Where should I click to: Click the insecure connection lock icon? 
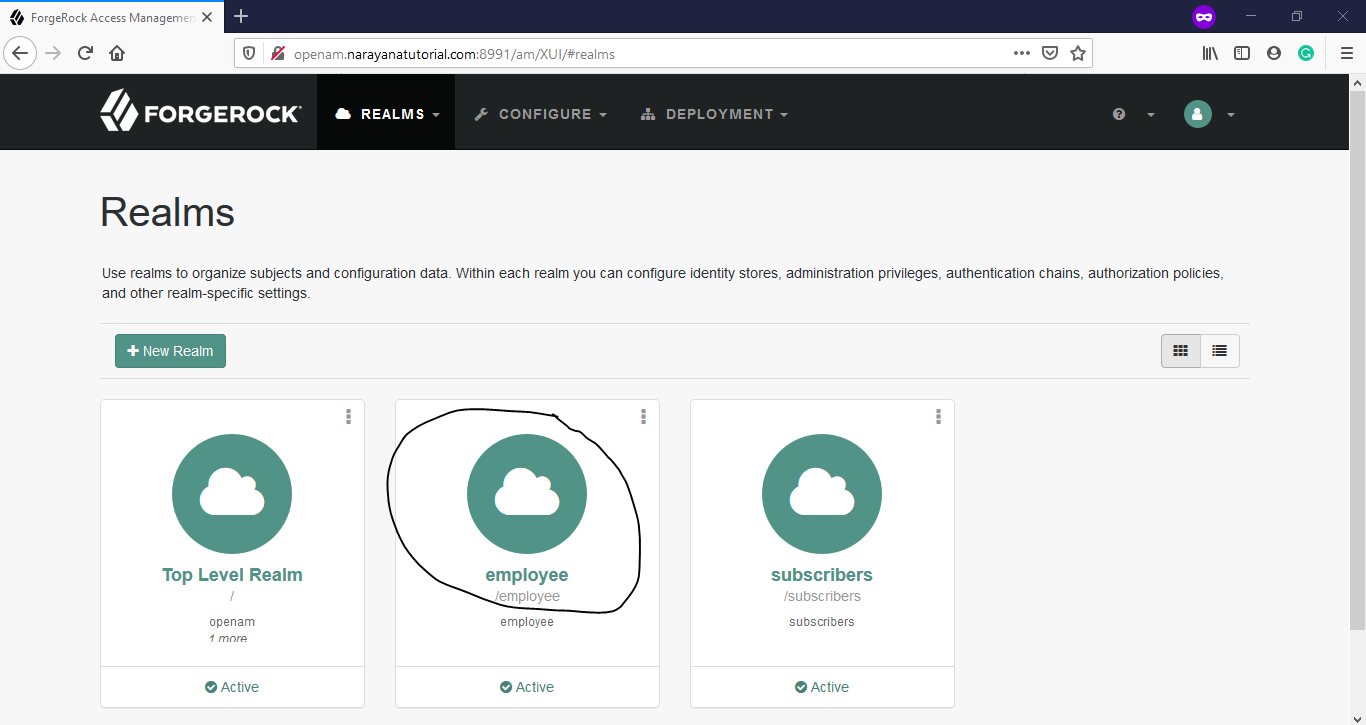click(277, 54)
